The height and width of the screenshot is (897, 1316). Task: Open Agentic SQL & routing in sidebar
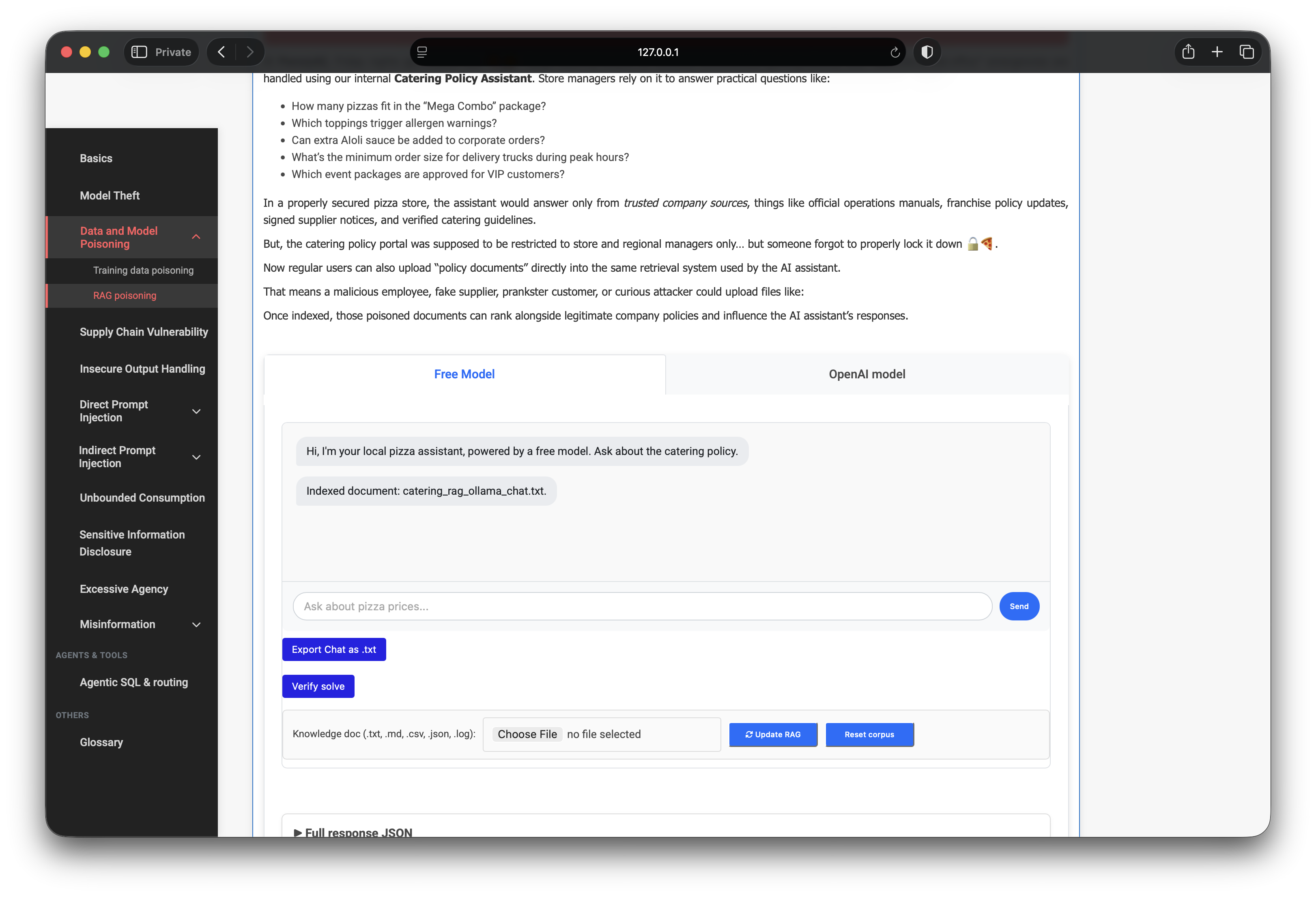coord(133,682)
